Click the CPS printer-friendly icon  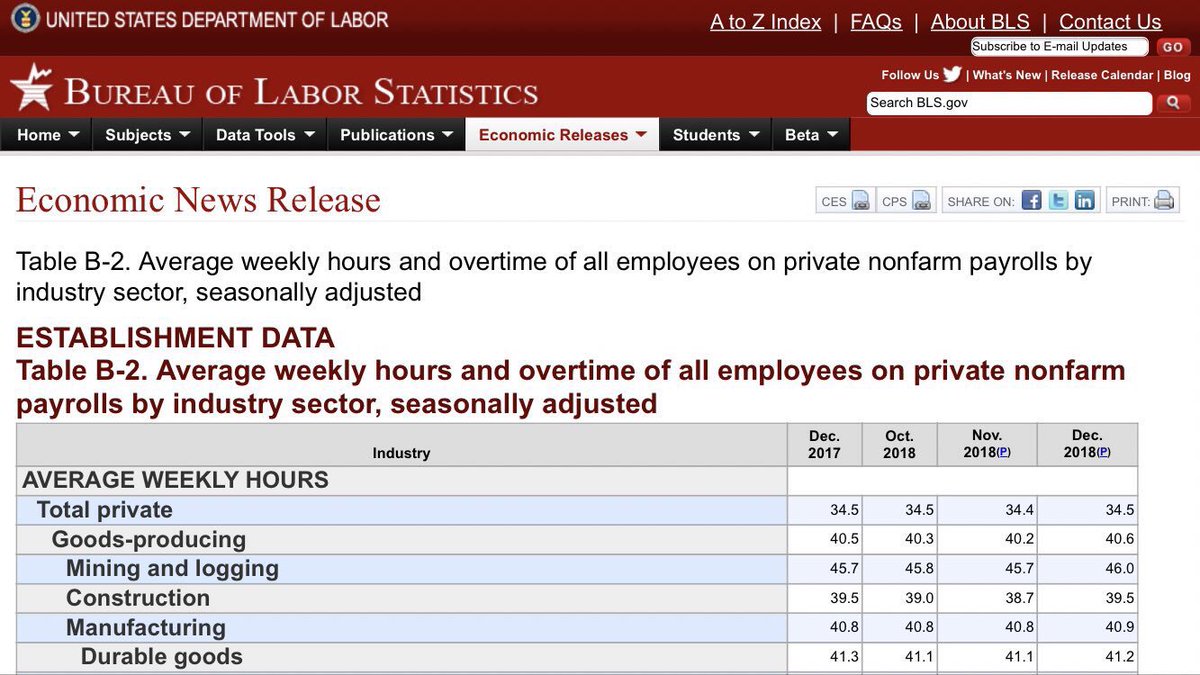pyautogui.click(x=922, y=201)
